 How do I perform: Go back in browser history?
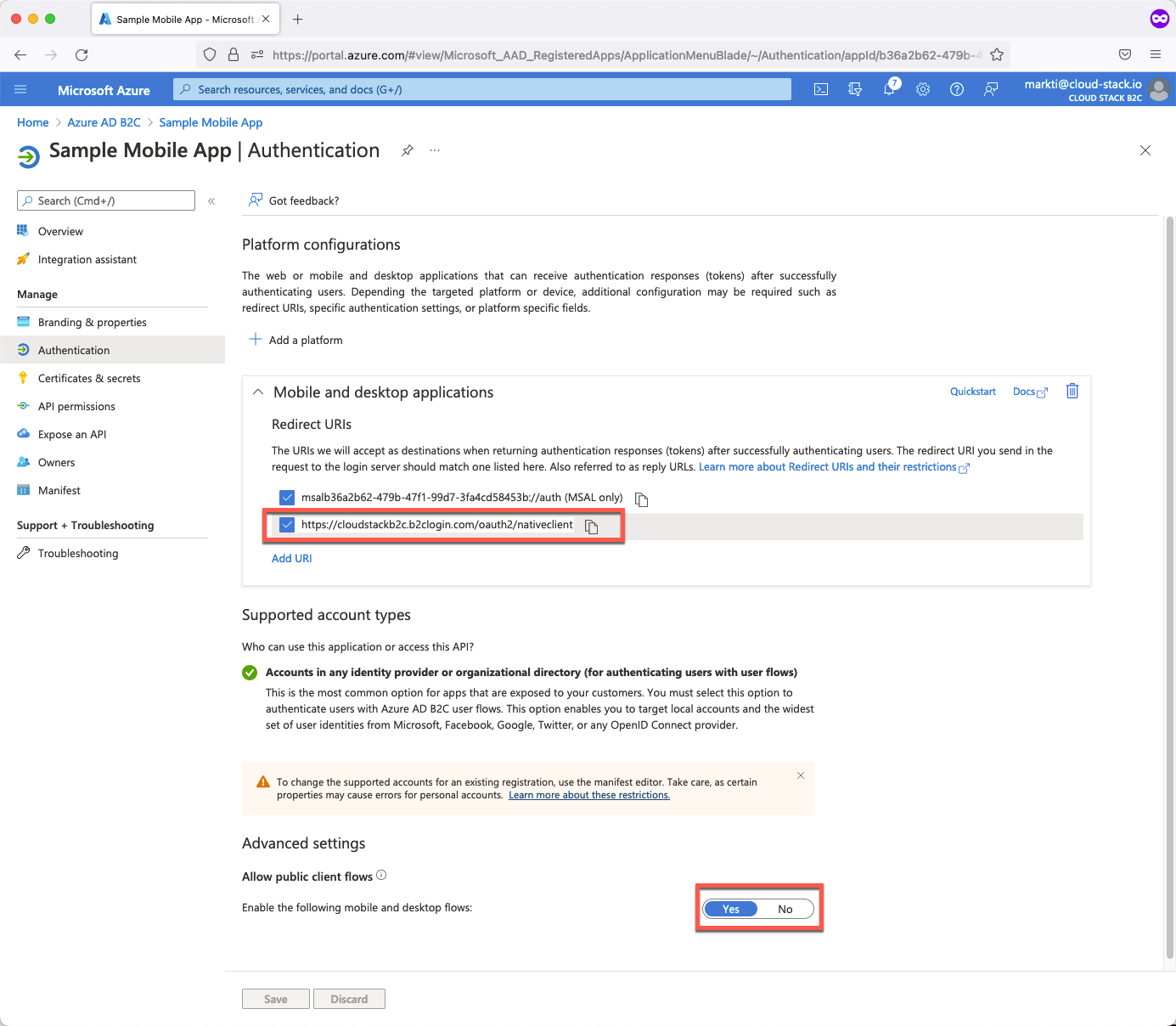point(20,55)
